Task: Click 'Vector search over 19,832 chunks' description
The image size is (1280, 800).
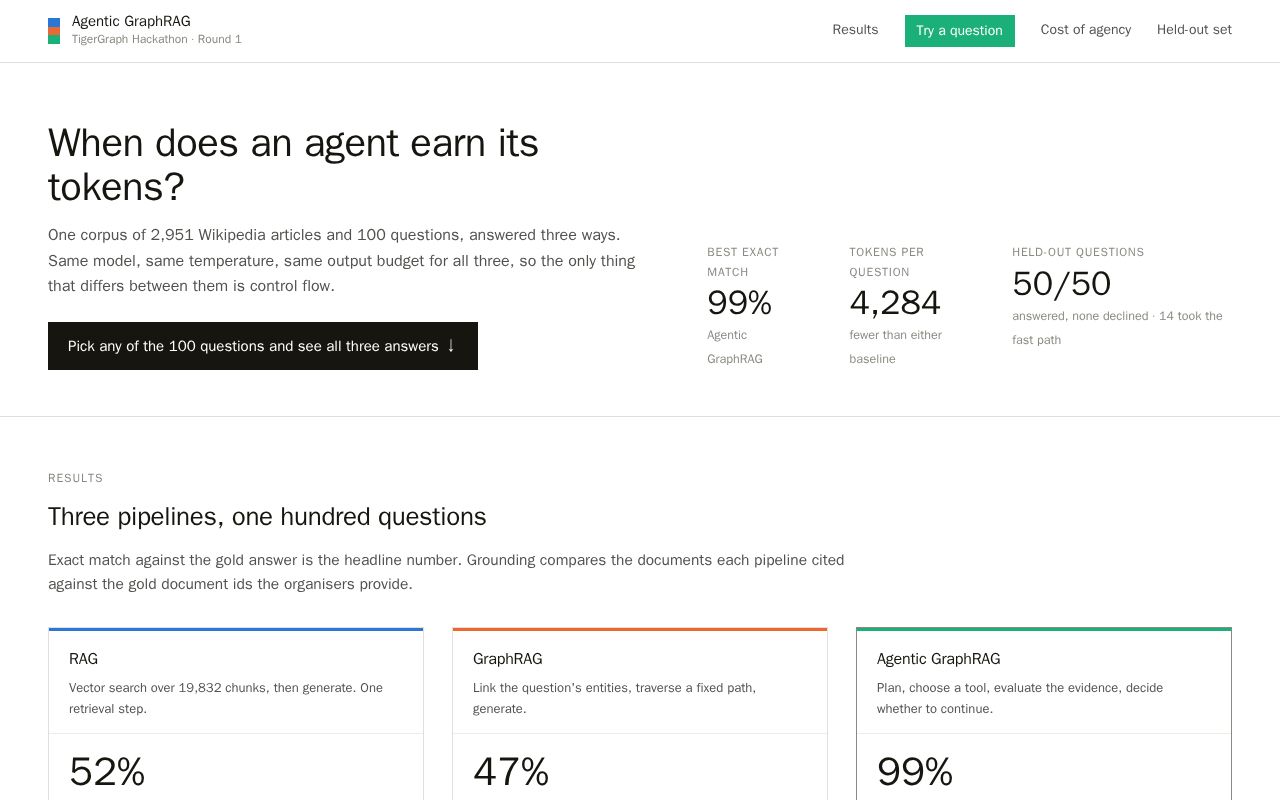Action: coord(226,698)
